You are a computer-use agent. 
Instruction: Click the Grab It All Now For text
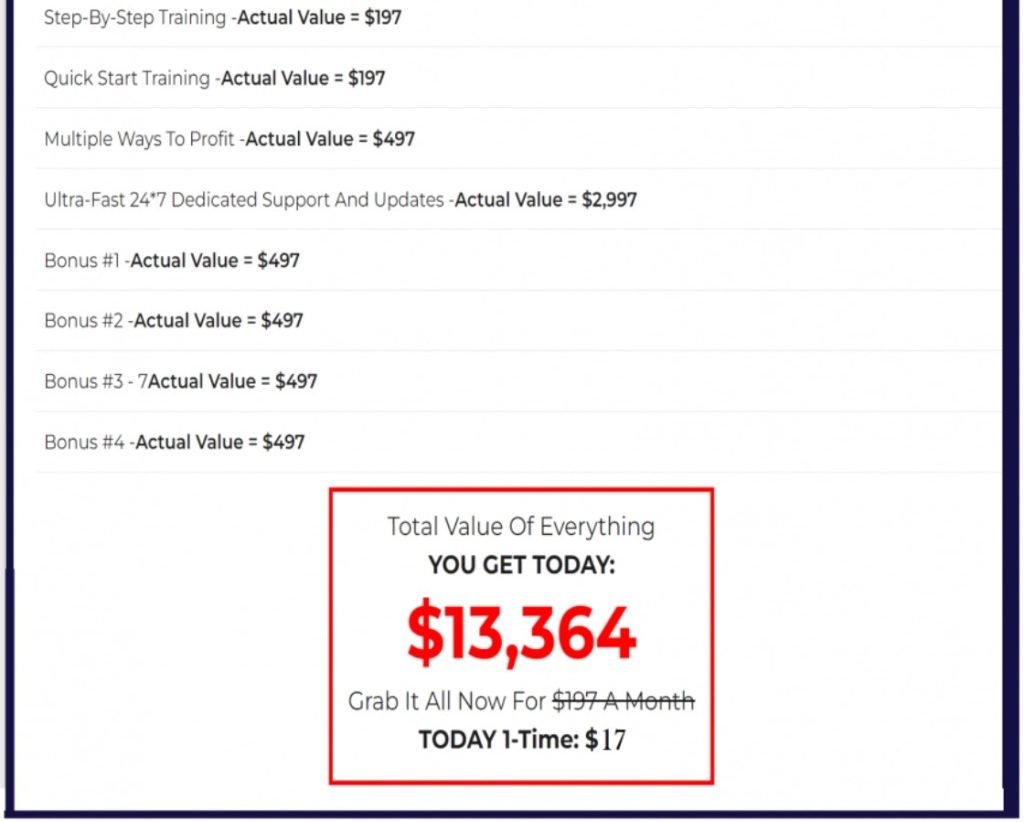[x=446, y=701]
